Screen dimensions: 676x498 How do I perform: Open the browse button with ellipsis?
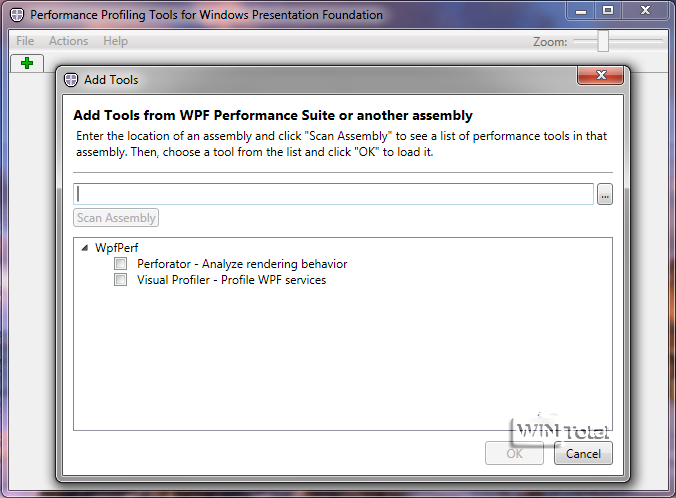pyautogui.click(x=605, y=194)
